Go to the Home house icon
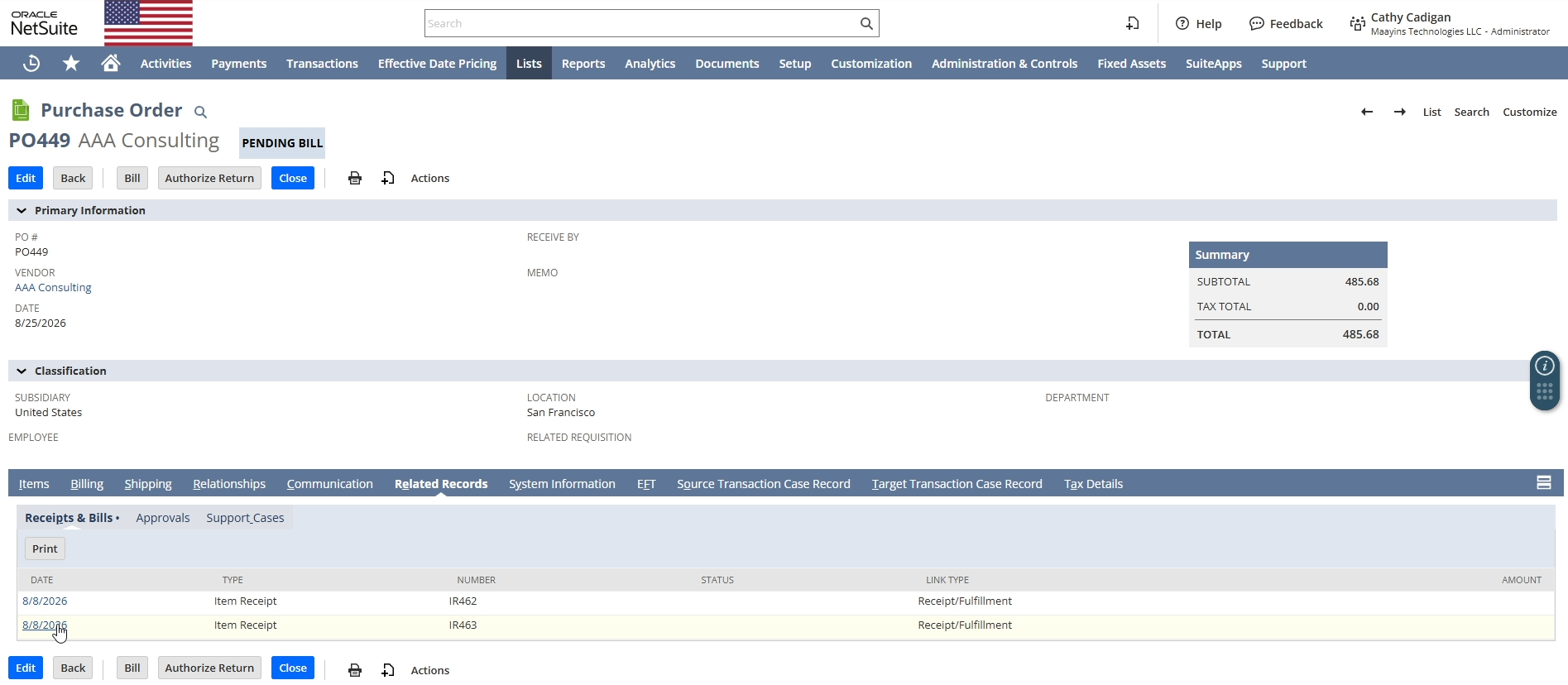Screen dimensions: 1568x685 click(111, 63)
